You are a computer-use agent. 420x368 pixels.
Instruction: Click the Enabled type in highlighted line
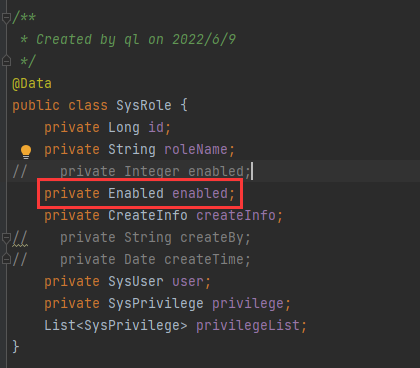tap(136, 193)
